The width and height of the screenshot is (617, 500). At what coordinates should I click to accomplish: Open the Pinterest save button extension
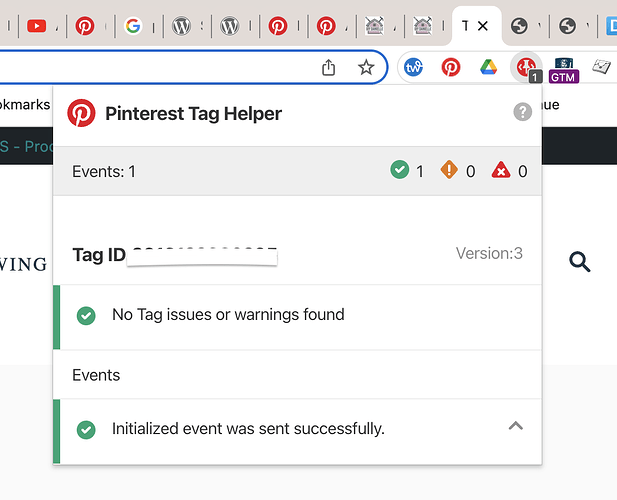coord(451,67)
